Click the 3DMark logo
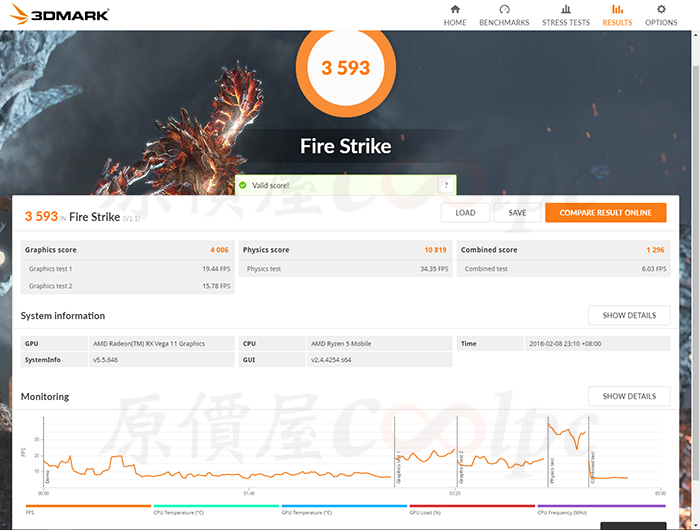700x530 pixels. [57, 15]
